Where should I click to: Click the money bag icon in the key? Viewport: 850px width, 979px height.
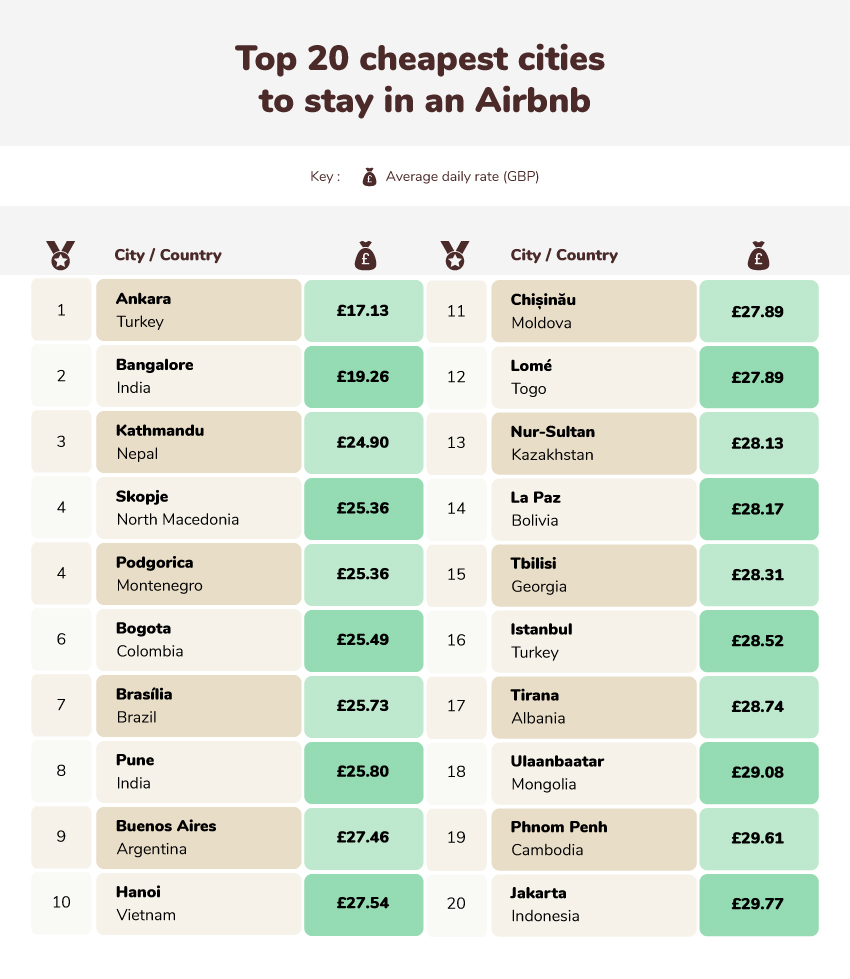point(369,177)
